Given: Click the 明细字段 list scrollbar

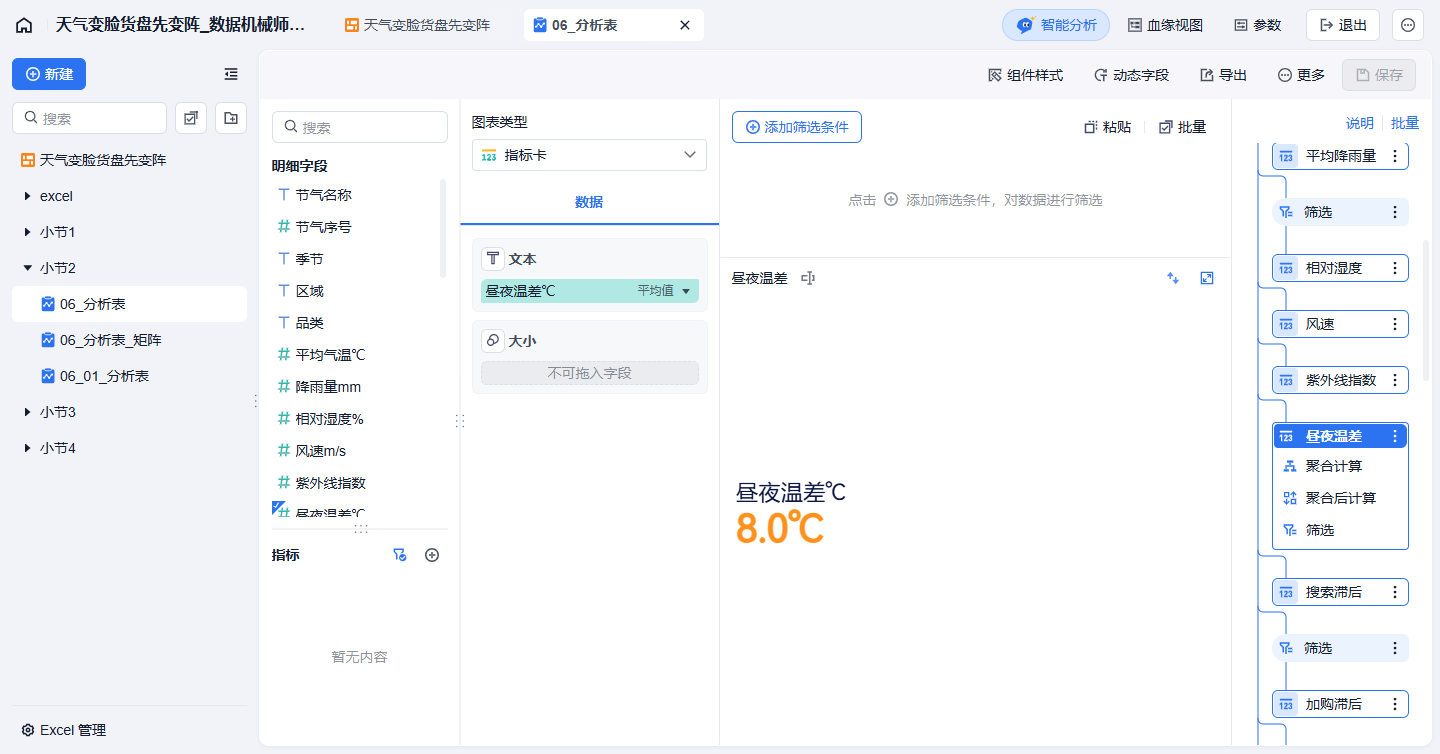Looking at the screenshot, I should click(443, 228).
